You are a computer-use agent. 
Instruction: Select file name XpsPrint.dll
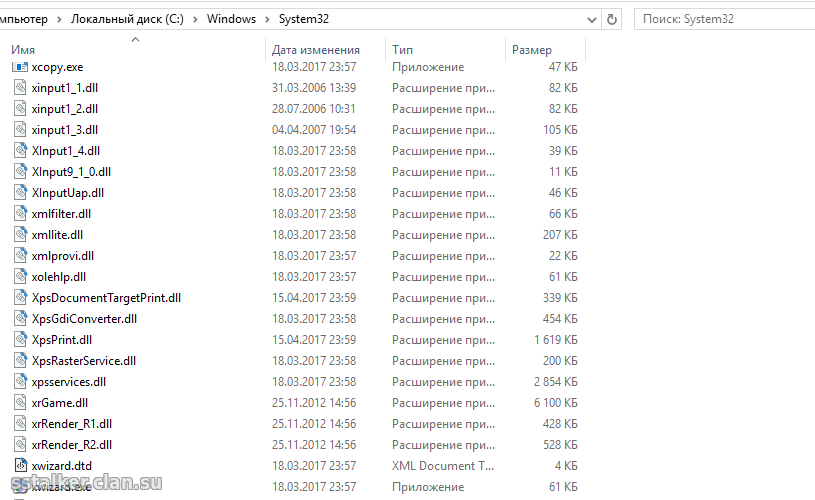tap(61, 340)
